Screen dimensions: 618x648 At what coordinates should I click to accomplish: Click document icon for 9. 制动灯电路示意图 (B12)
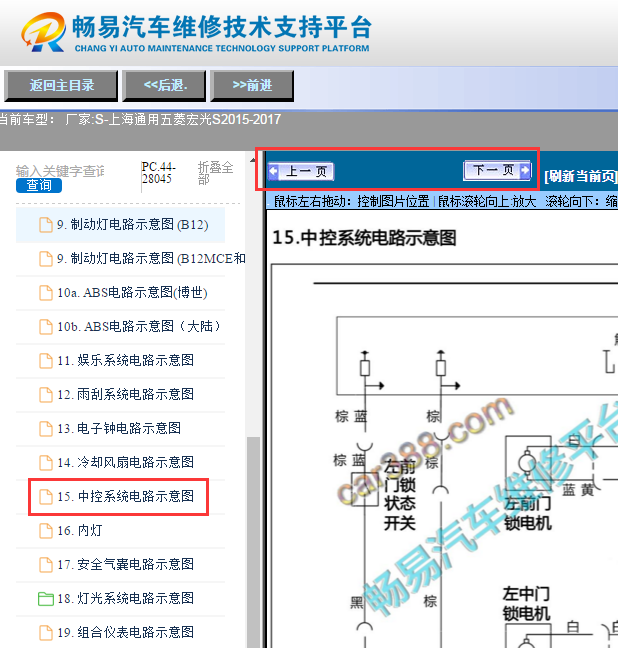45,225
